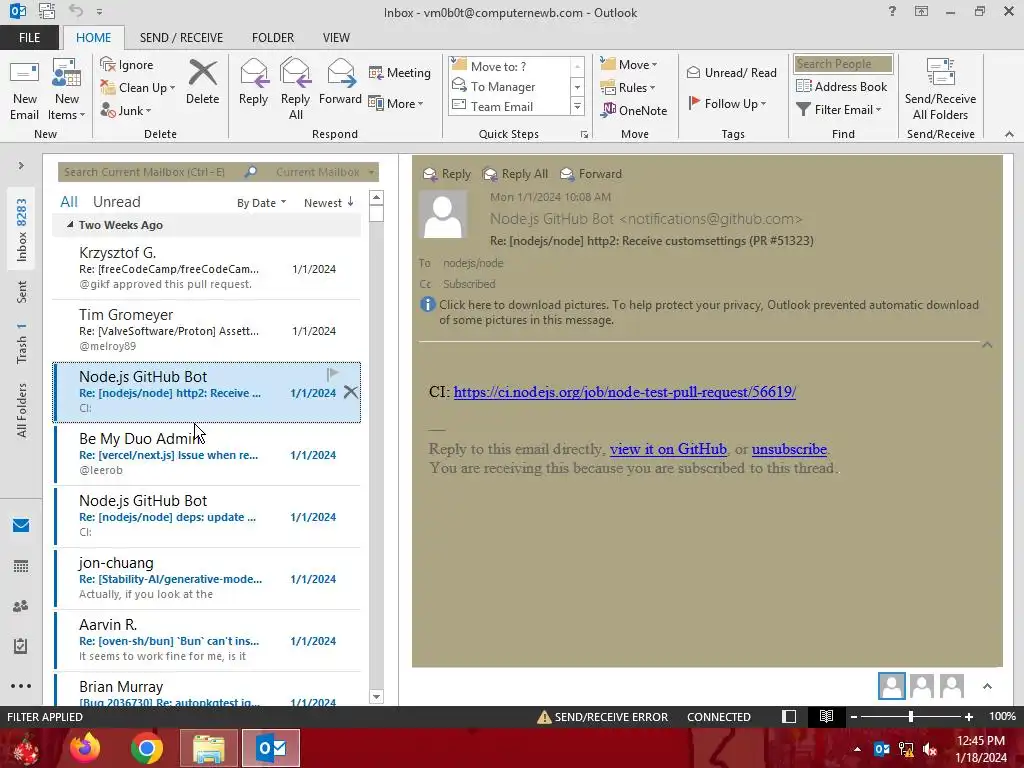1024x768 pixels.
Task: Click Reply All in reading pane
Action: [515, 174]
